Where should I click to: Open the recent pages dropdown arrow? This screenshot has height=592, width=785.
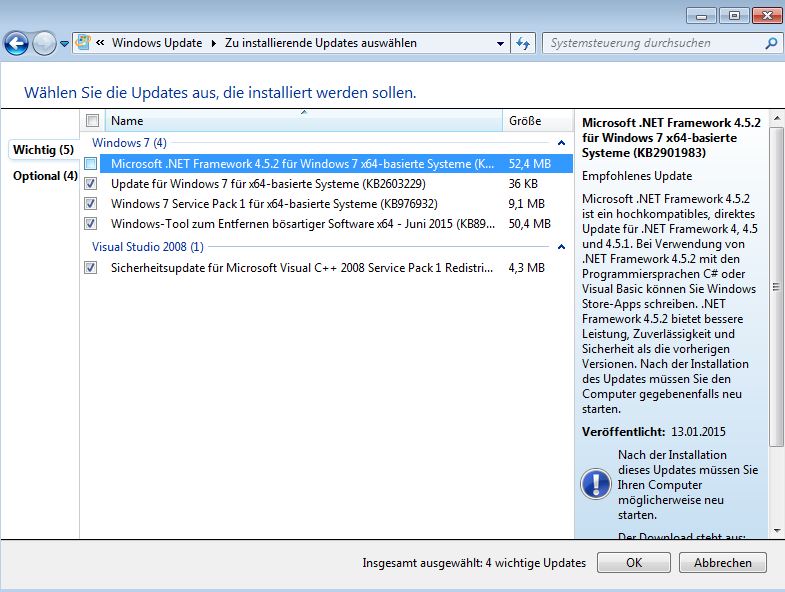tap(65, 44)
